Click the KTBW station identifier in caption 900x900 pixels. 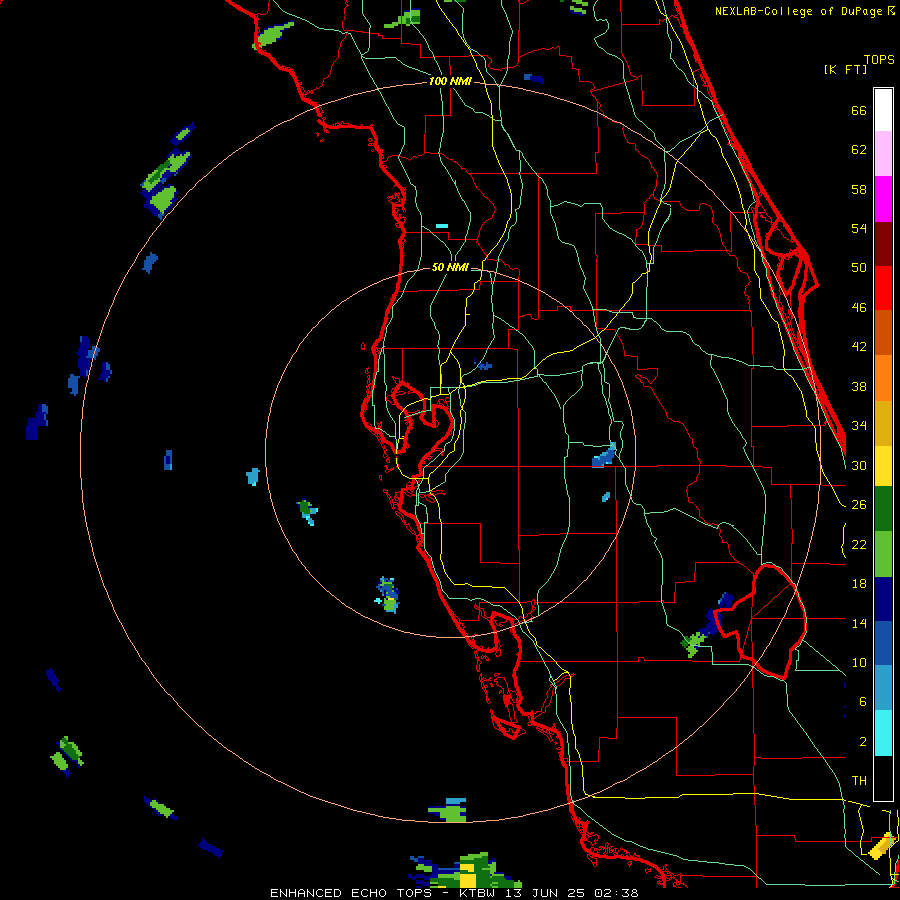coord(477,893)
